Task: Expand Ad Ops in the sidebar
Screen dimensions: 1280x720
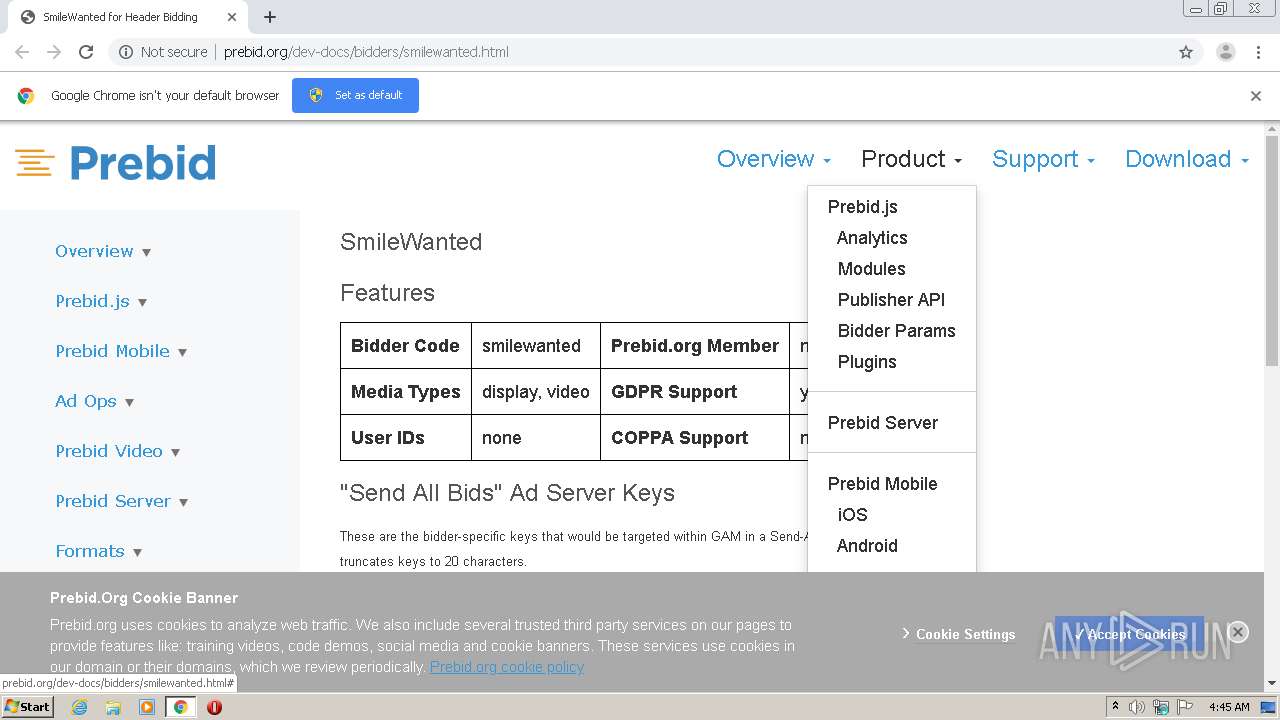Action: pyautogui.click(x=95, y=401)
